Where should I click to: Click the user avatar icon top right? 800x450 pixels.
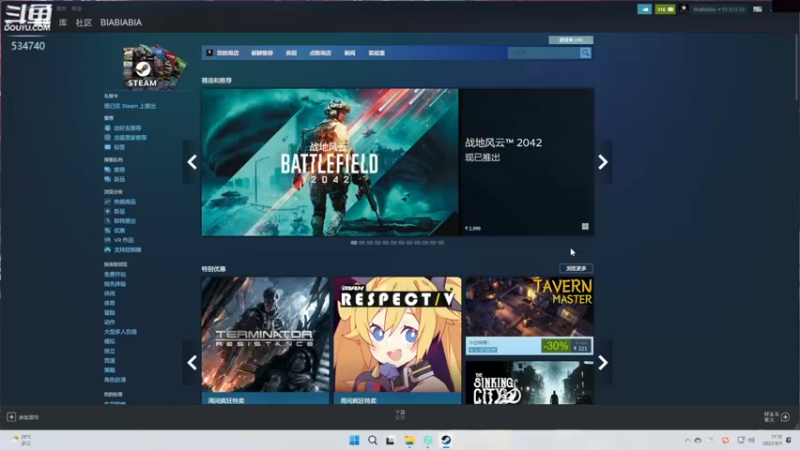pos(684,9)
